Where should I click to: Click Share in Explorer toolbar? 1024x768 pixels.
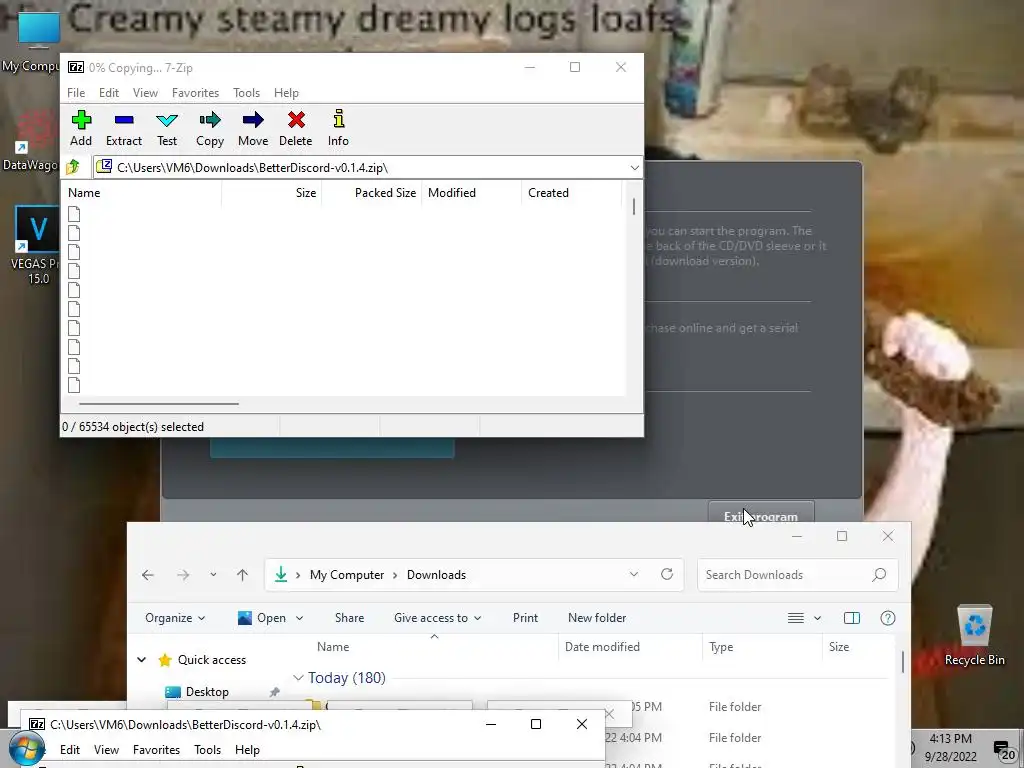click(349, 618)
